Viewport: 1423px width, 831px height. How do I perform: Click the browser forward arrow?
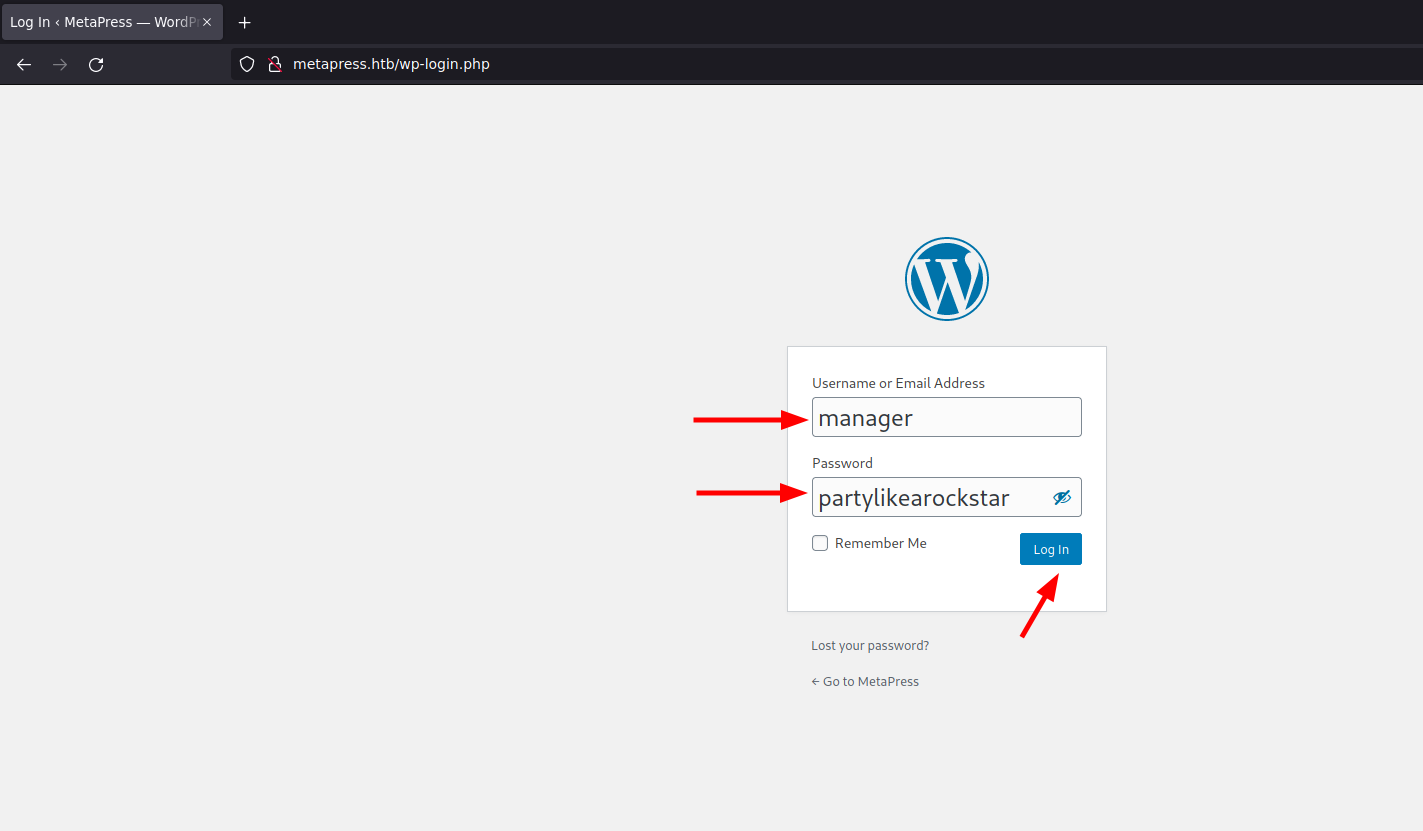coord(60,65)
